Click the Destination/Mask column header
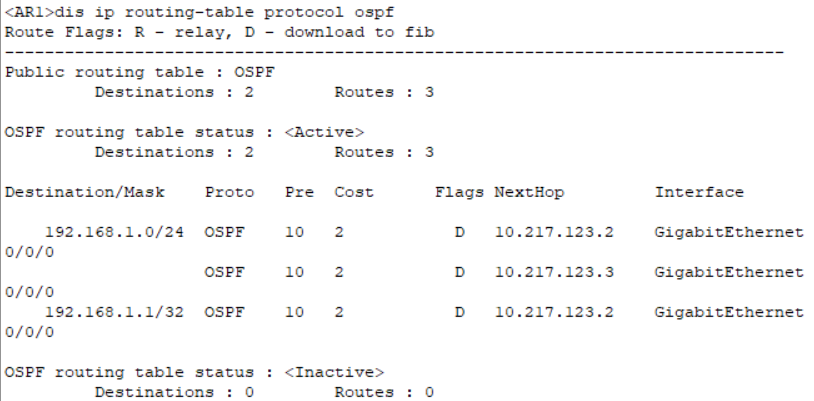The width and height of the screenshot is (814, 401). pyautogui.click(x=84, y=192)
